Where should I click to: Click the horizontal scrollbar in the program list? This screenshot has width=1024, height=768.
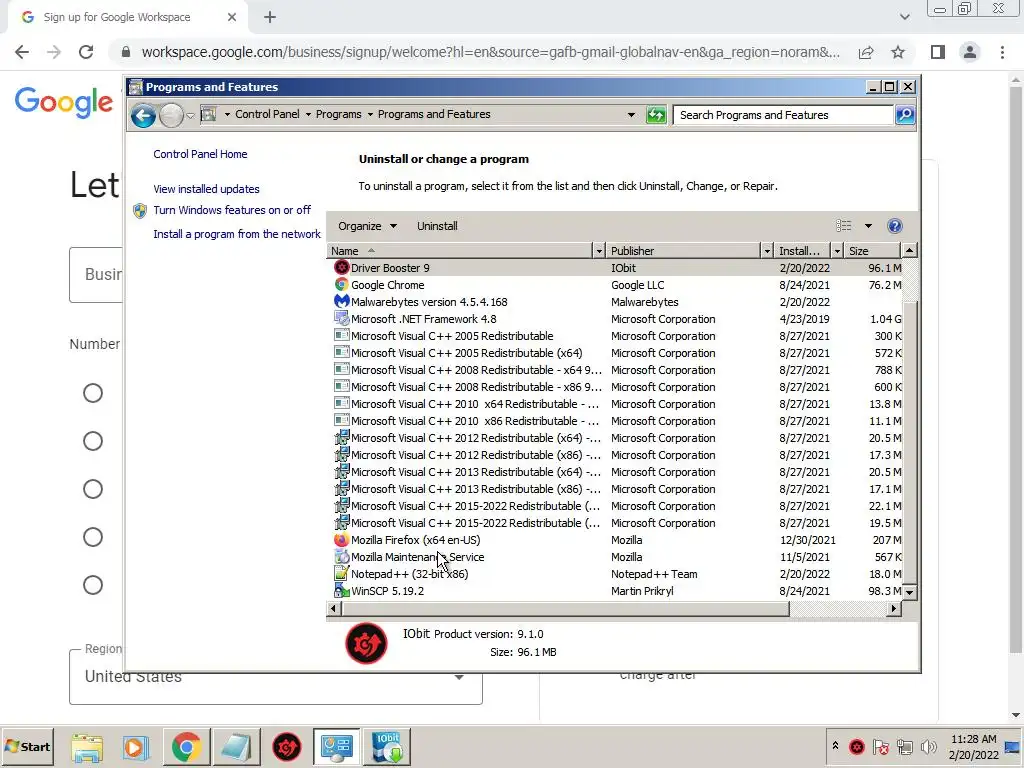coord(565,609)
